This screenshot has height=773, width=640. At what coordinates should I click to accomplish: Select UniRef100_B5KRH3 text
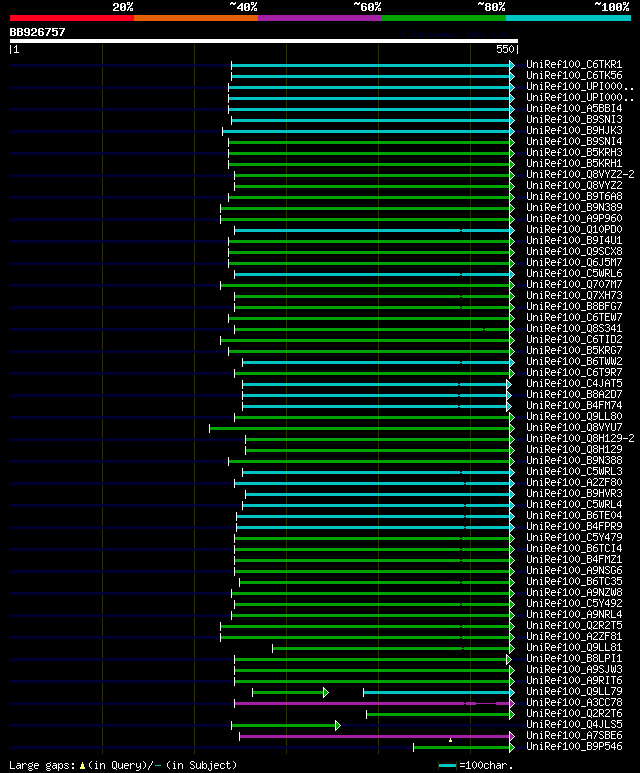(x=574, y=152)
